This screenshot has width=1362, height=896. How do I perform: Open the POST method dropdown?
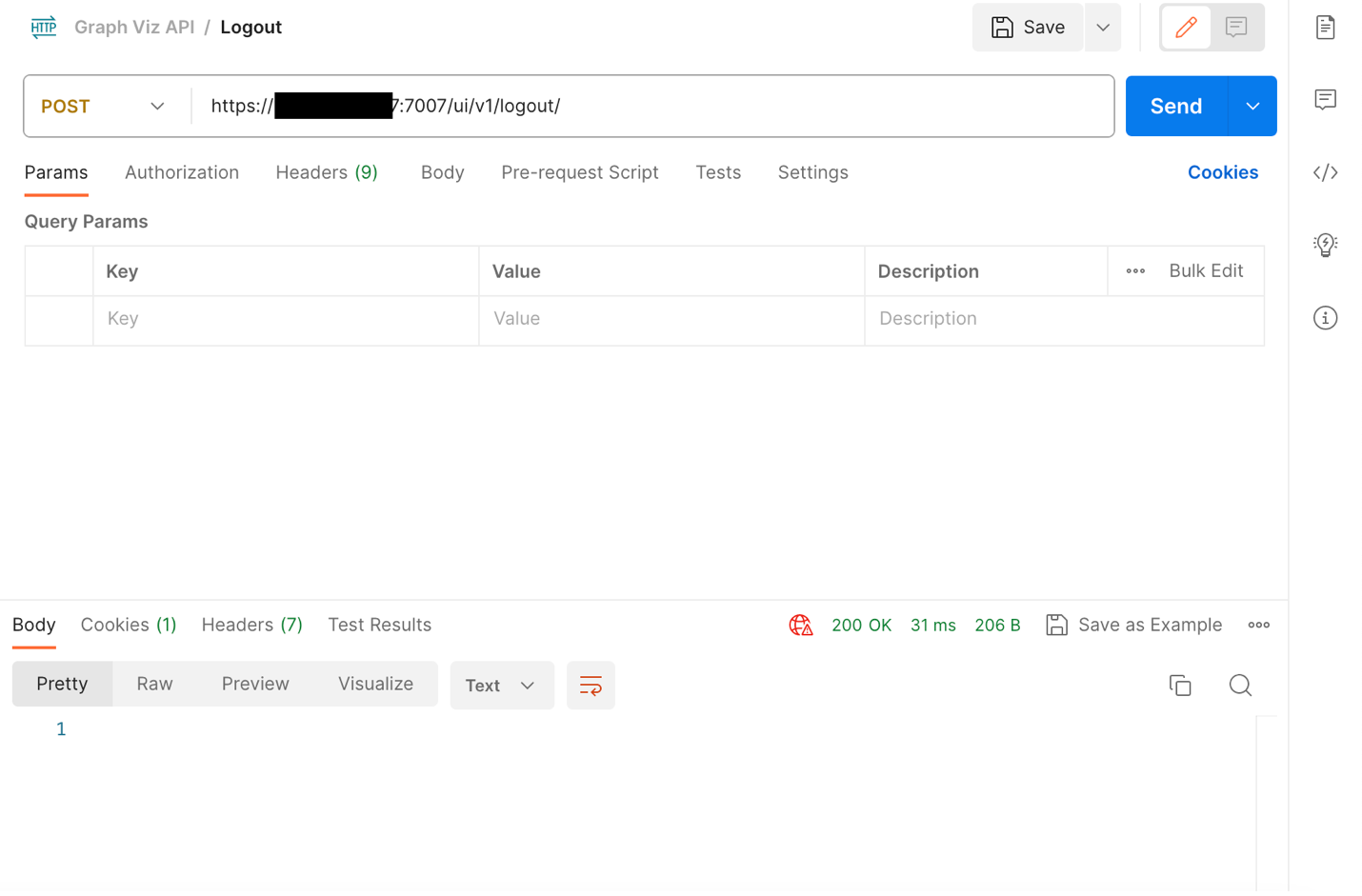[x=105, y=106]
